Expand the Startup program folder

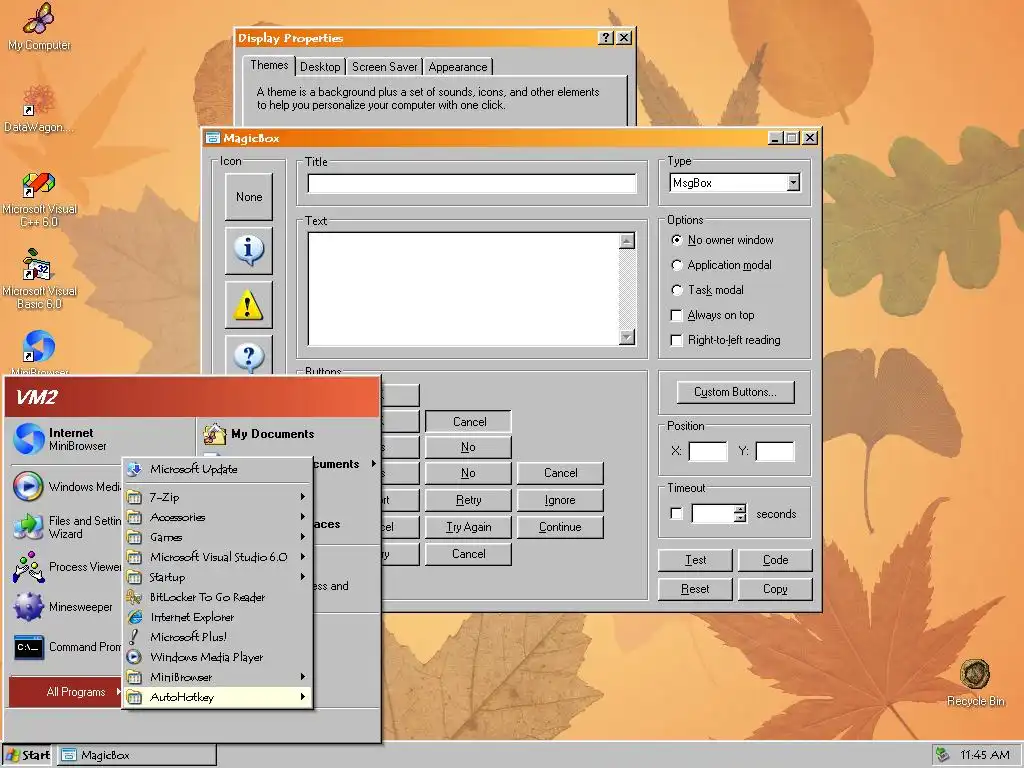[217, 577]
